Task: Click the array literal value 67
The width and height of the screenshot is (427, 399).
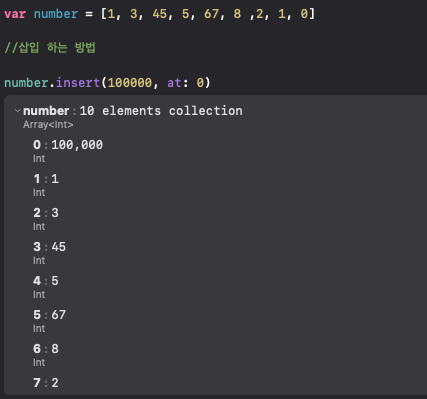Action: 211,14
